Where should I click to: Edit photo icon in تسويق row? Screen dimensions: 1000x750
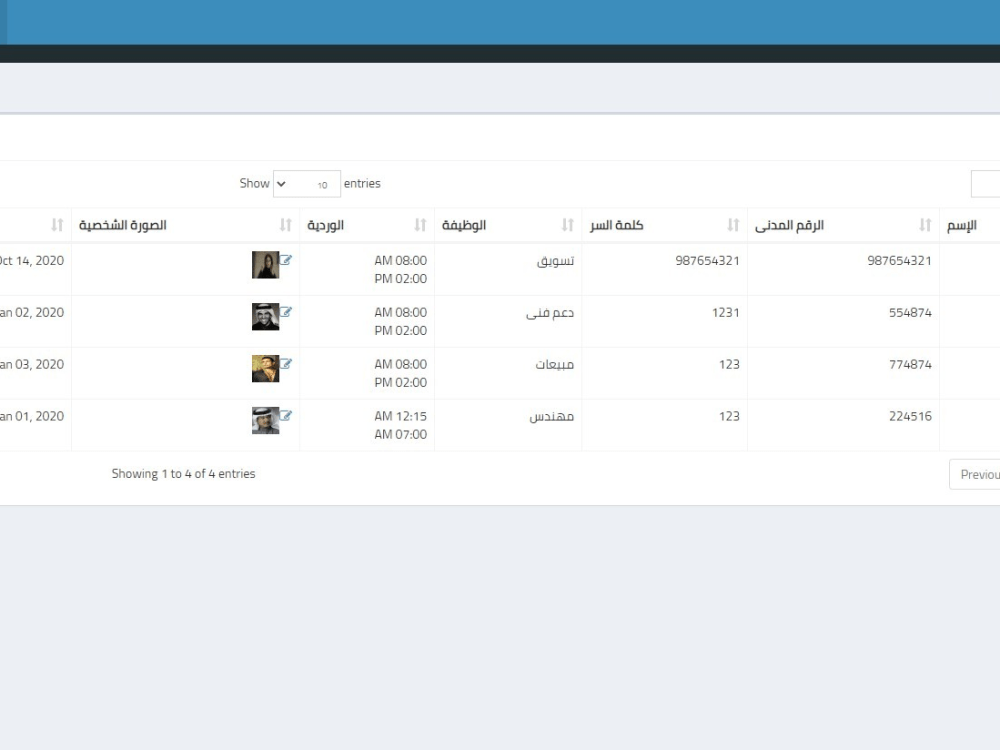pyautogui.click(x=286, y=260)
